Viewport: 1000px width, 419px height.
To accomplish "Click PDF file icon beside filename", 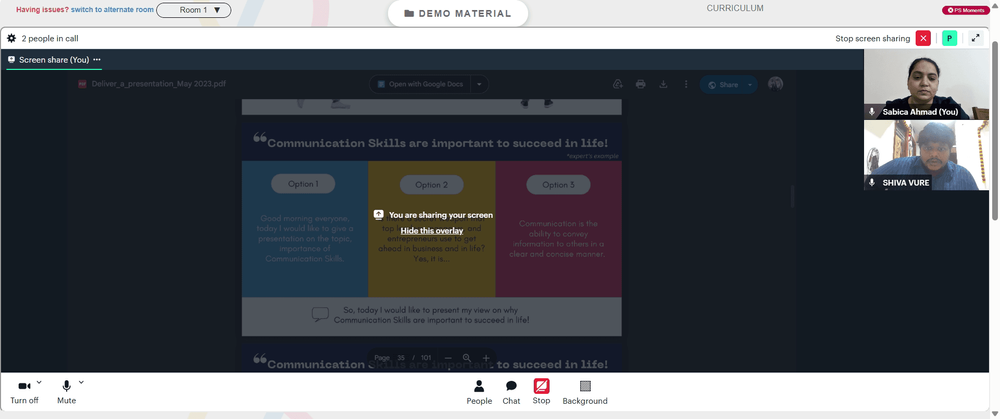I will 82,84.
